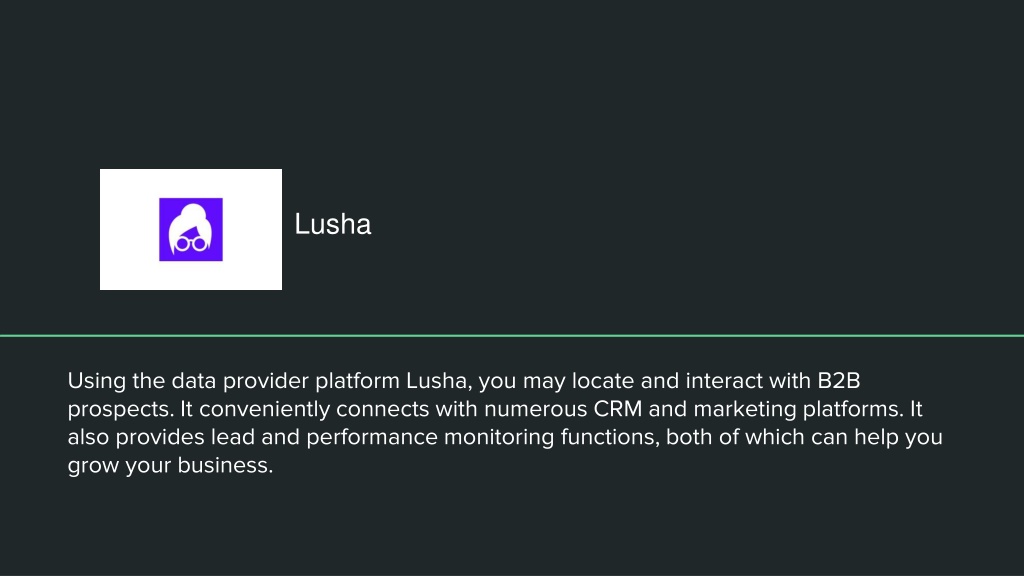Click the word "business." ending the paragraph
This screenshot has height=576, width=1024.
(x=225, y=465)
